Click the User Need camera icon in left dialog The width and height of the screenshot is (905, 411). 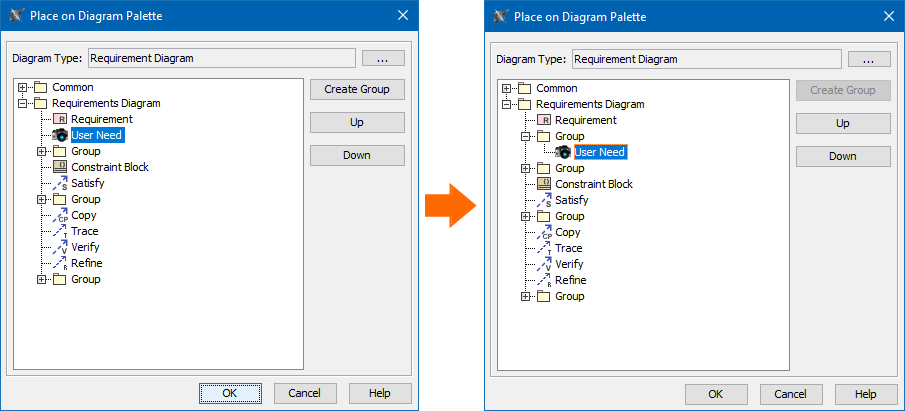(60, 135)
